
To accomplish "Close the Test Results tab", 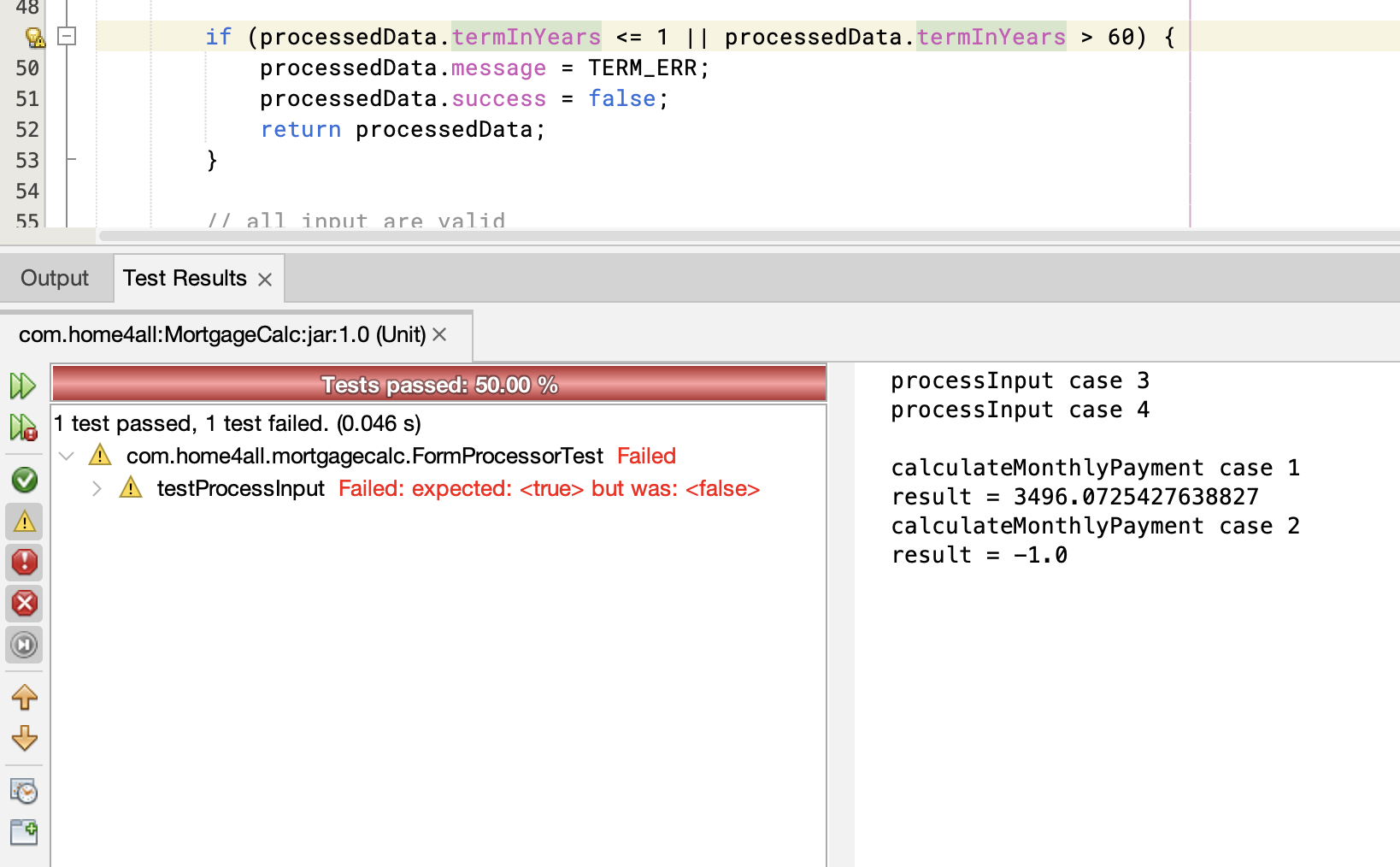I will pyautogui.click(x=265, y=280).
